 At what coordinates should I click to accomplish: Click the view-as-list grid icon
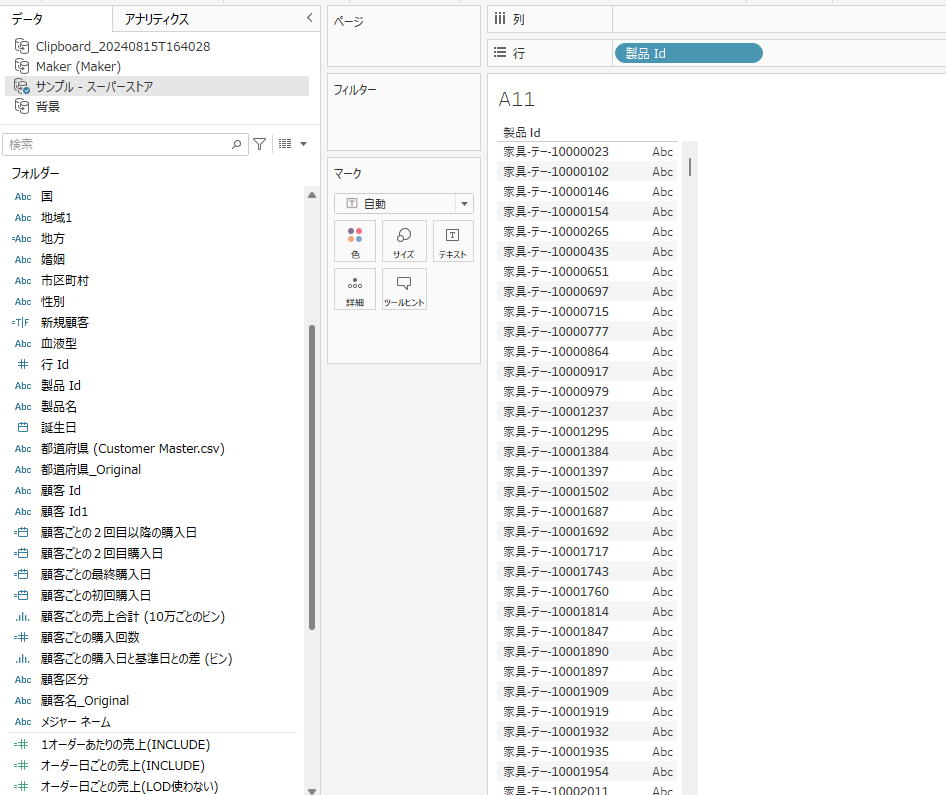[285, 144]
